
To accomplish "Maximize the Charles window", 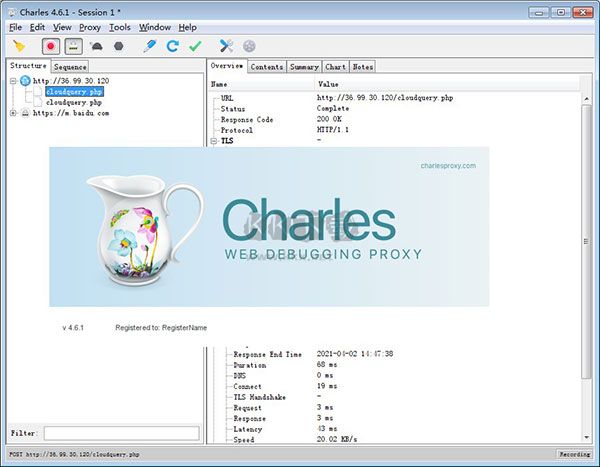I will click(561, 13).
